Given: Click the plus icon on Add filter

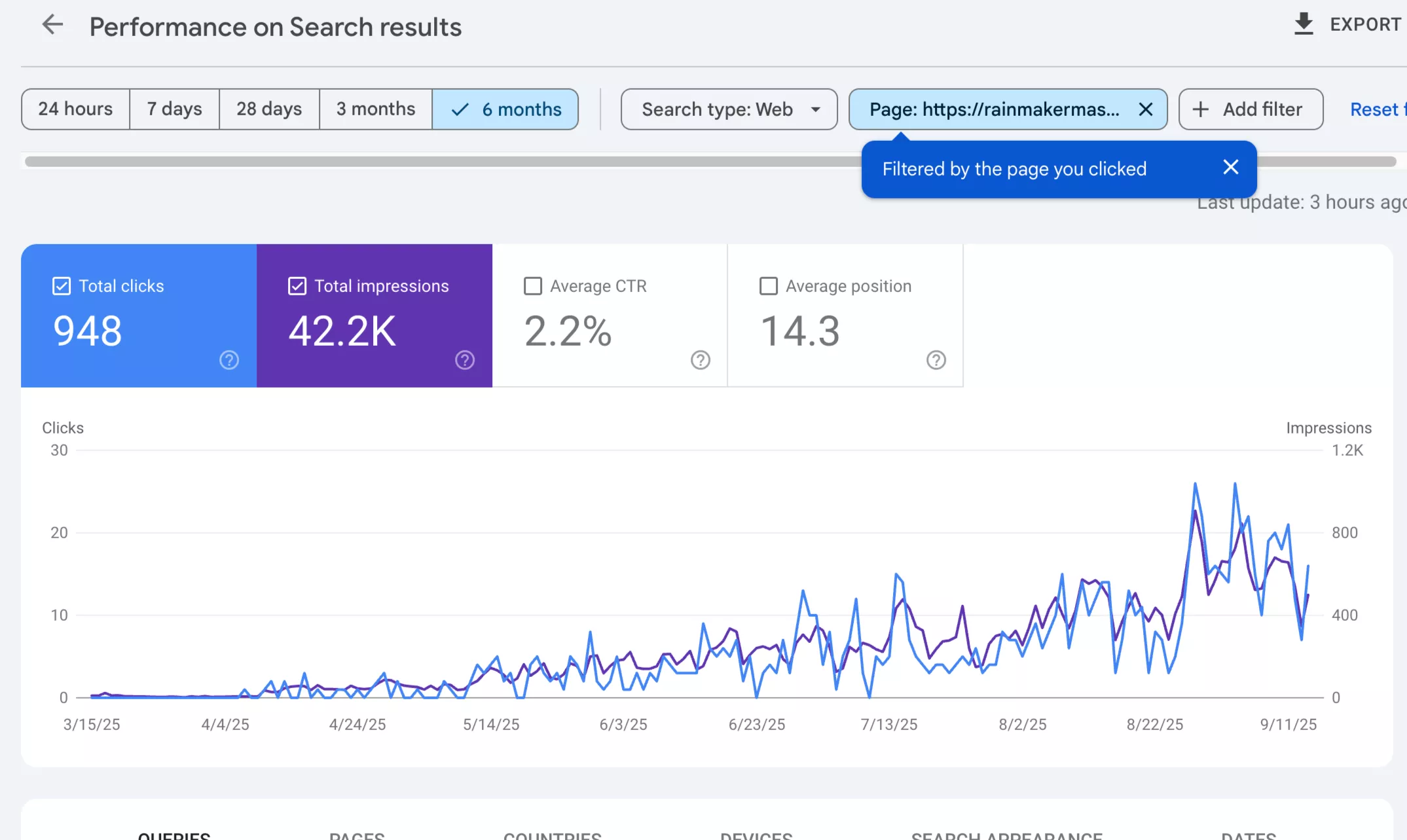Looking at the screenshot, I should click(x=1201, y=109).
